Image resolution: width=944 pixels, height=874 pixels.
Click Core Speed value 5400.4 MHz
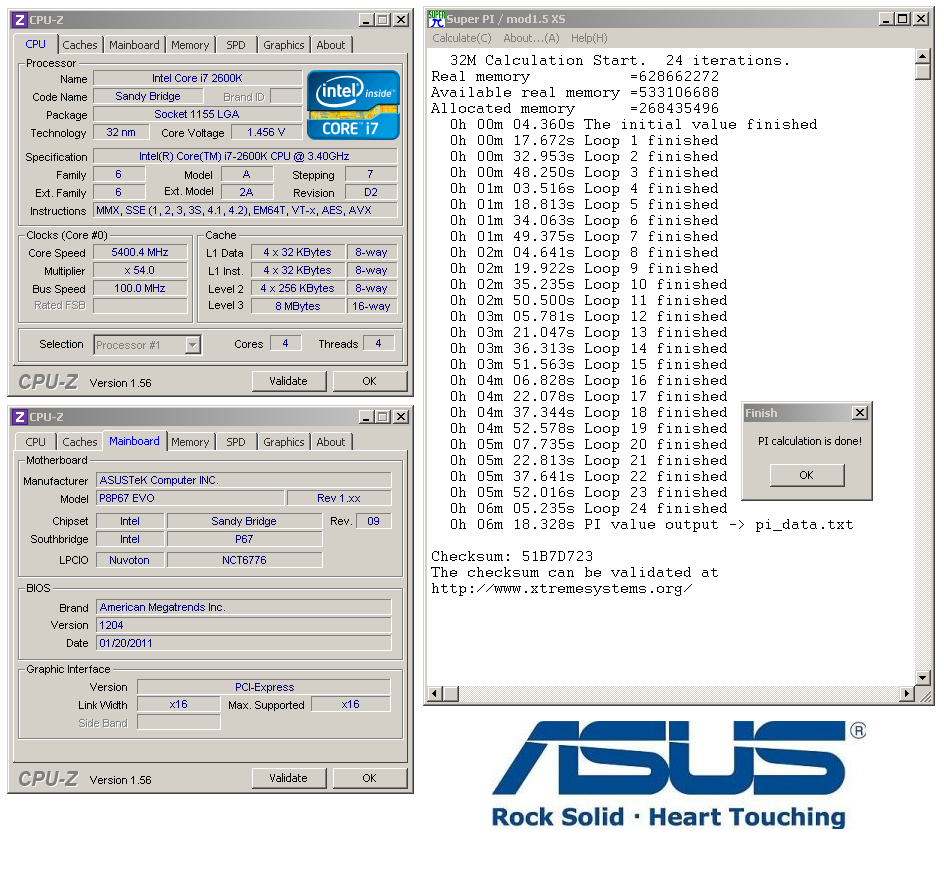click(140, 252)
